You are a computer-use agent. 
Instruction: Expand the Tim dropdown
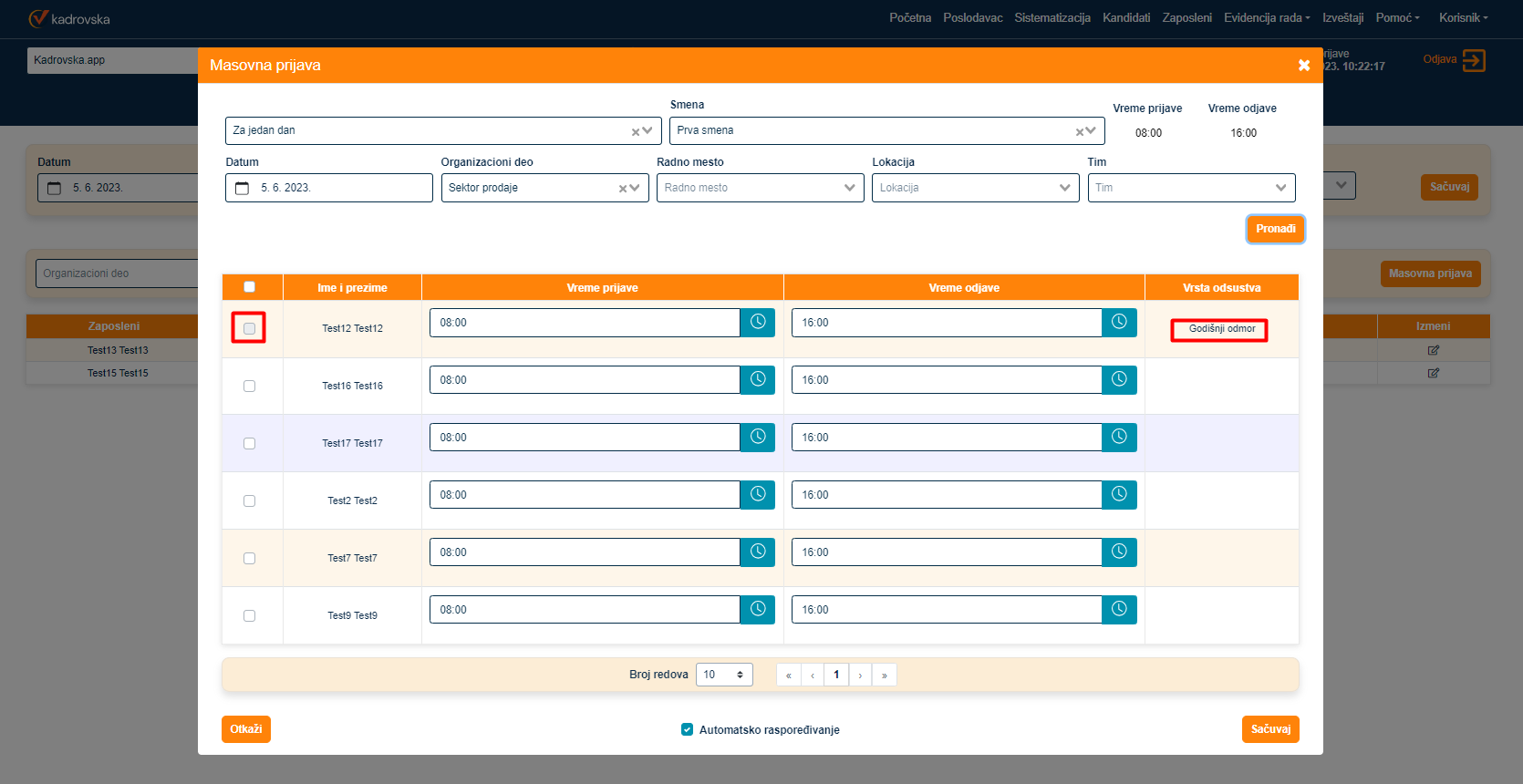click(x=1191, y=188)
